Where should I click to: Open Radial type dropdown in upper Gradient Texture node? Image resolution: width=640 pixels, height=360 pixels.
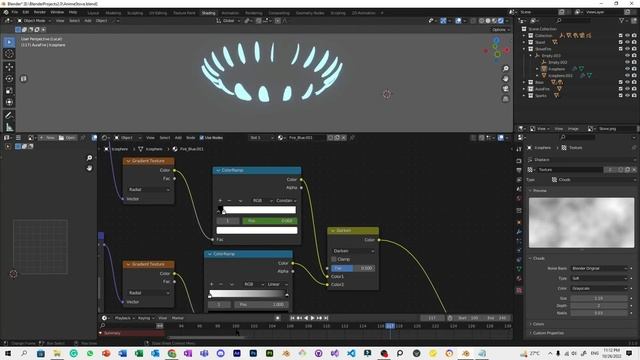pyautogui.click(x=149, y=190)
